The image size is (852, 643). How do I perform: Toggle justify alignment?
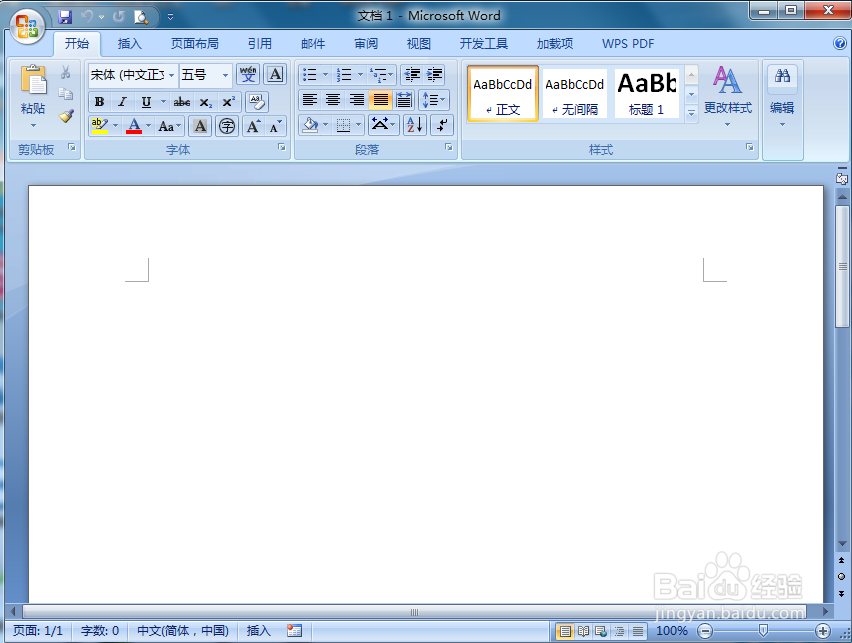(x=380, y=99)
